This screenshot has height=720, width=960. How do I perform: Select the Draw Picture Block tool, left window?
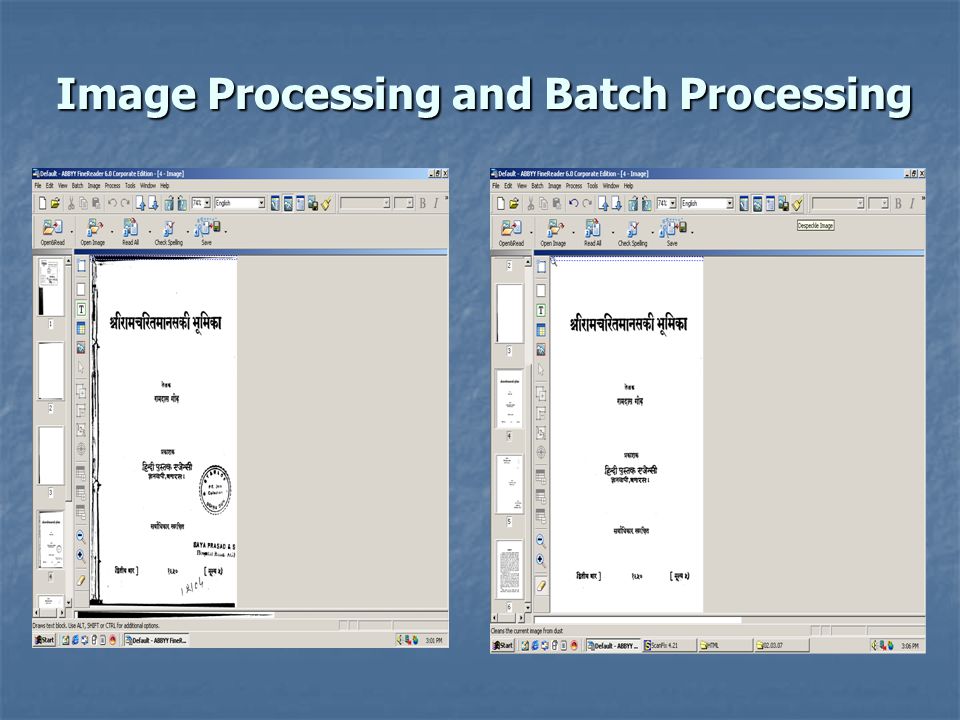(81, 348)
